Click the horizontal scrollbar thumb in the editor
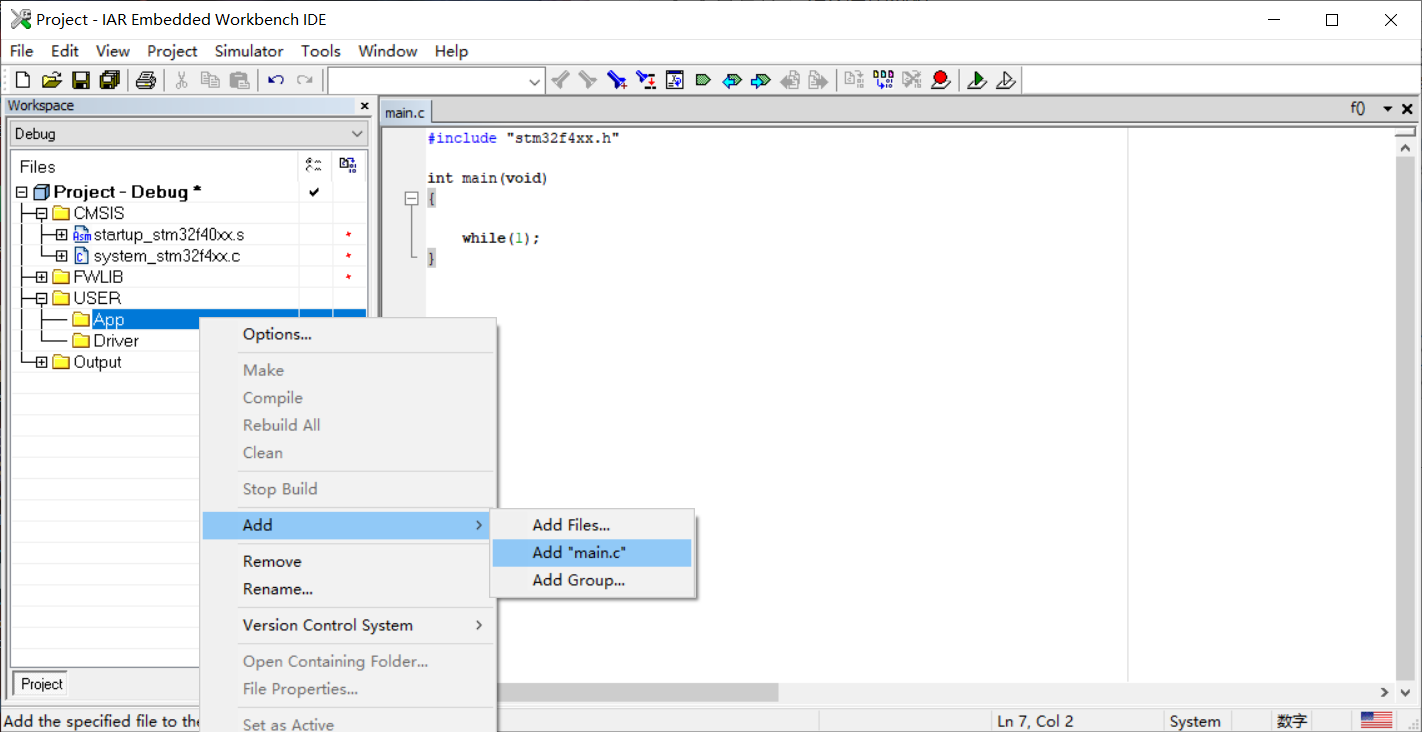Viewport: 1422px width, 732px height. [x=638, y=692]
